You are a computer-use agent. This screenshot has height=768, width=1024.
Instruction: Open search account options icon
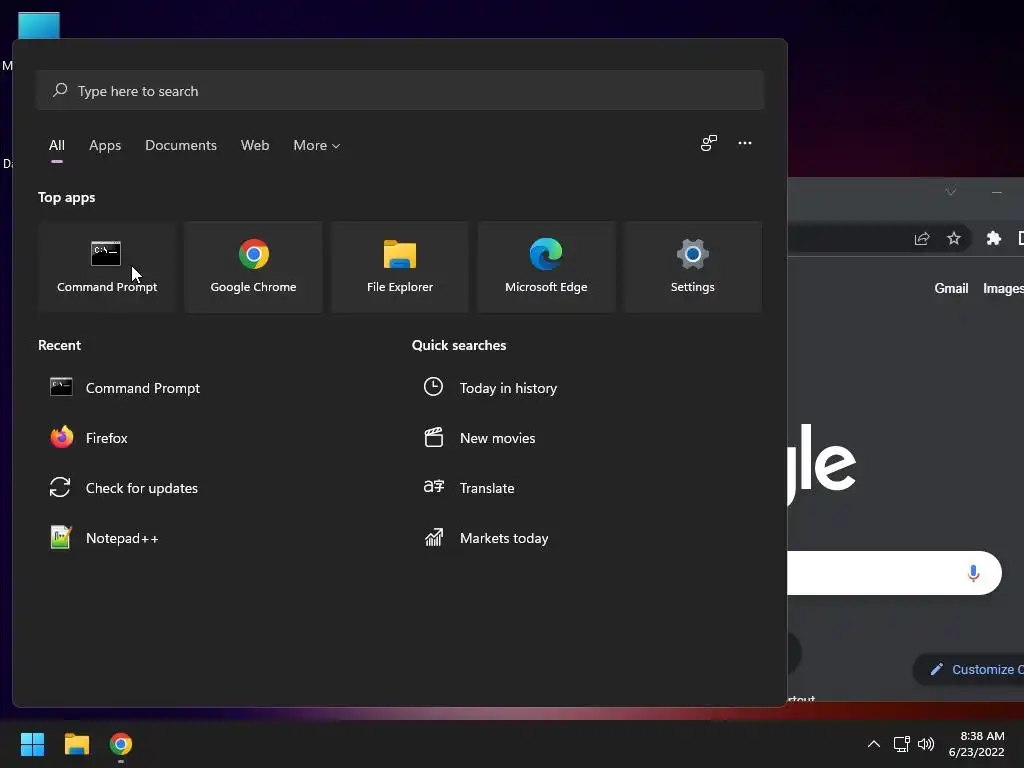coord(709,143)
